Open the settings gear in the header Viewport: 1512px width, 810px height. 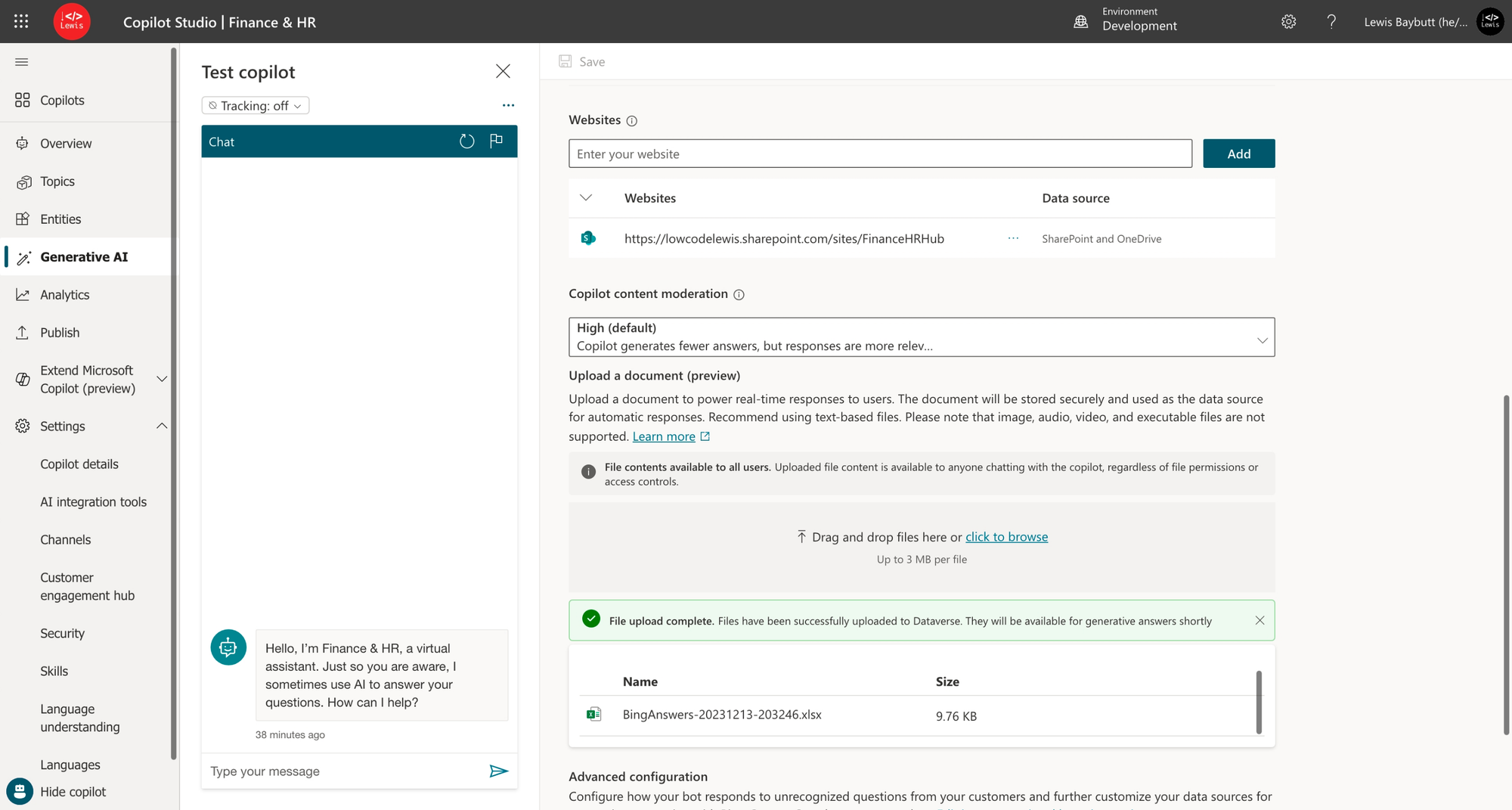(1289, 22)
